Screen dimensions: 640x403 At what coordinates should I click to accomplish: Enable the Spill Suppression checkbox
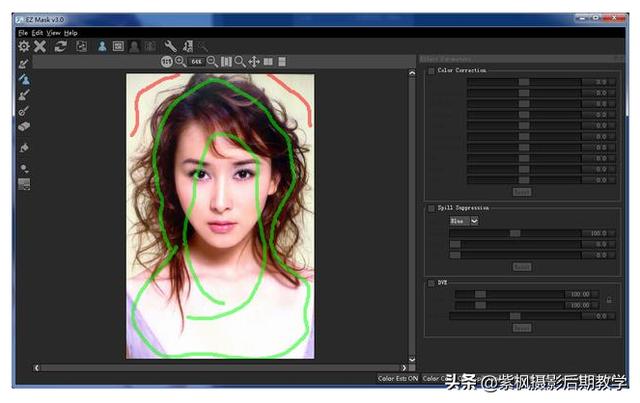431,208
